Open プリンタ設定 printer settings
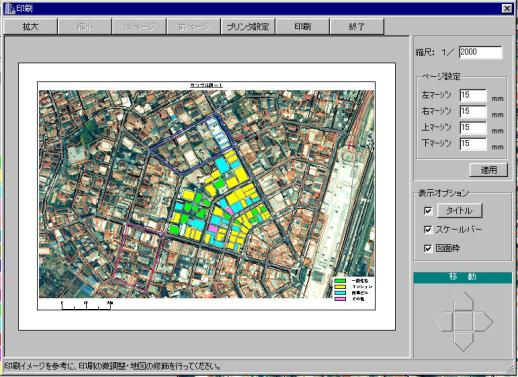The image size is (518, 377). tap(248, 27)
